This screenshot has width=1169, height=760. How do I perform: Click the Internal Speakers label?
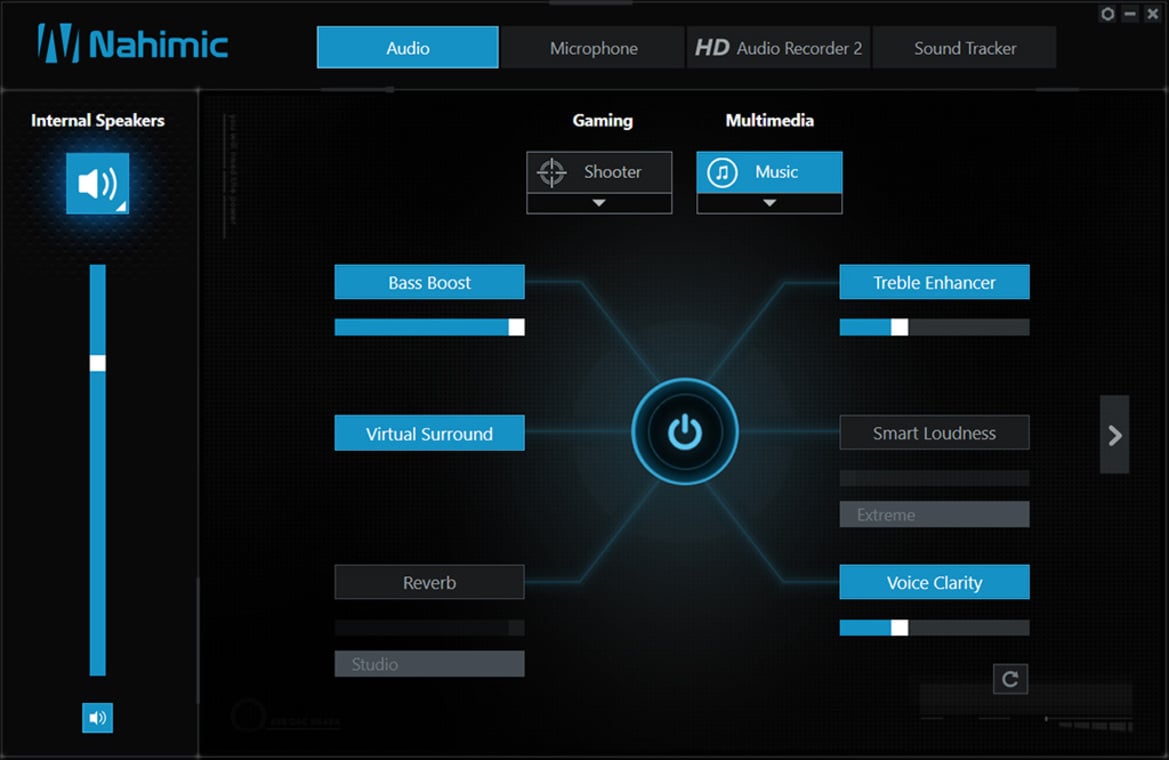pos(98,120)
